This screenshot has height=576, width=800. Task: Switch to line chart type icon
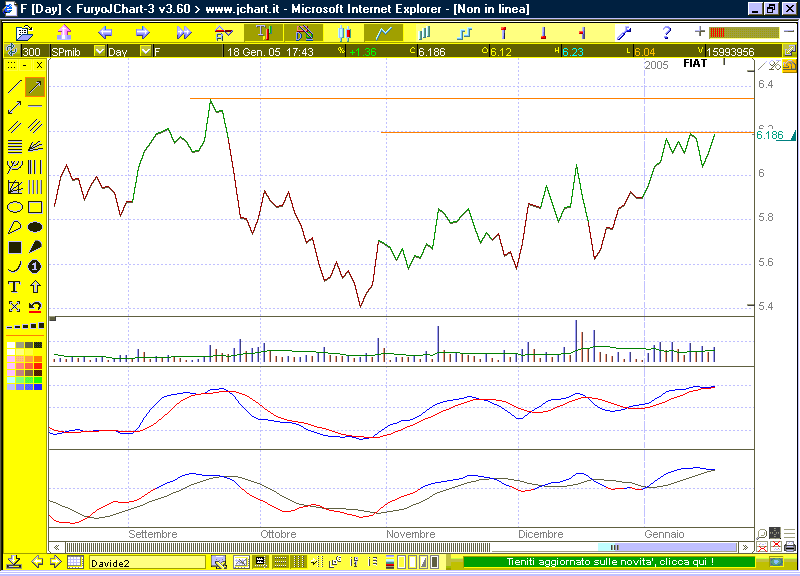tap(383, 33)
